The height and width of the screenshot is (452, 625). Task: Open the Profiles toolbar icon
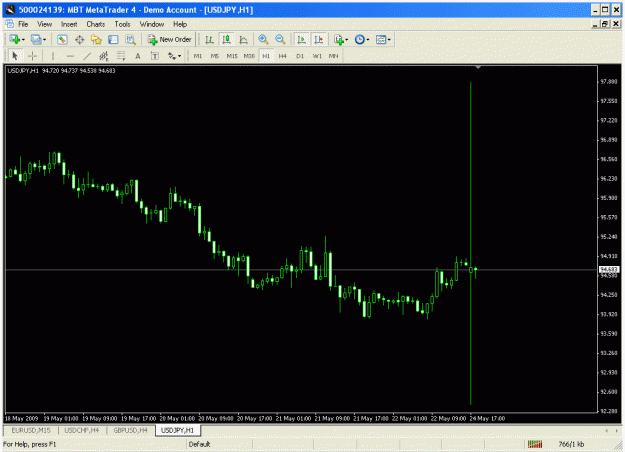click(36, 39)
